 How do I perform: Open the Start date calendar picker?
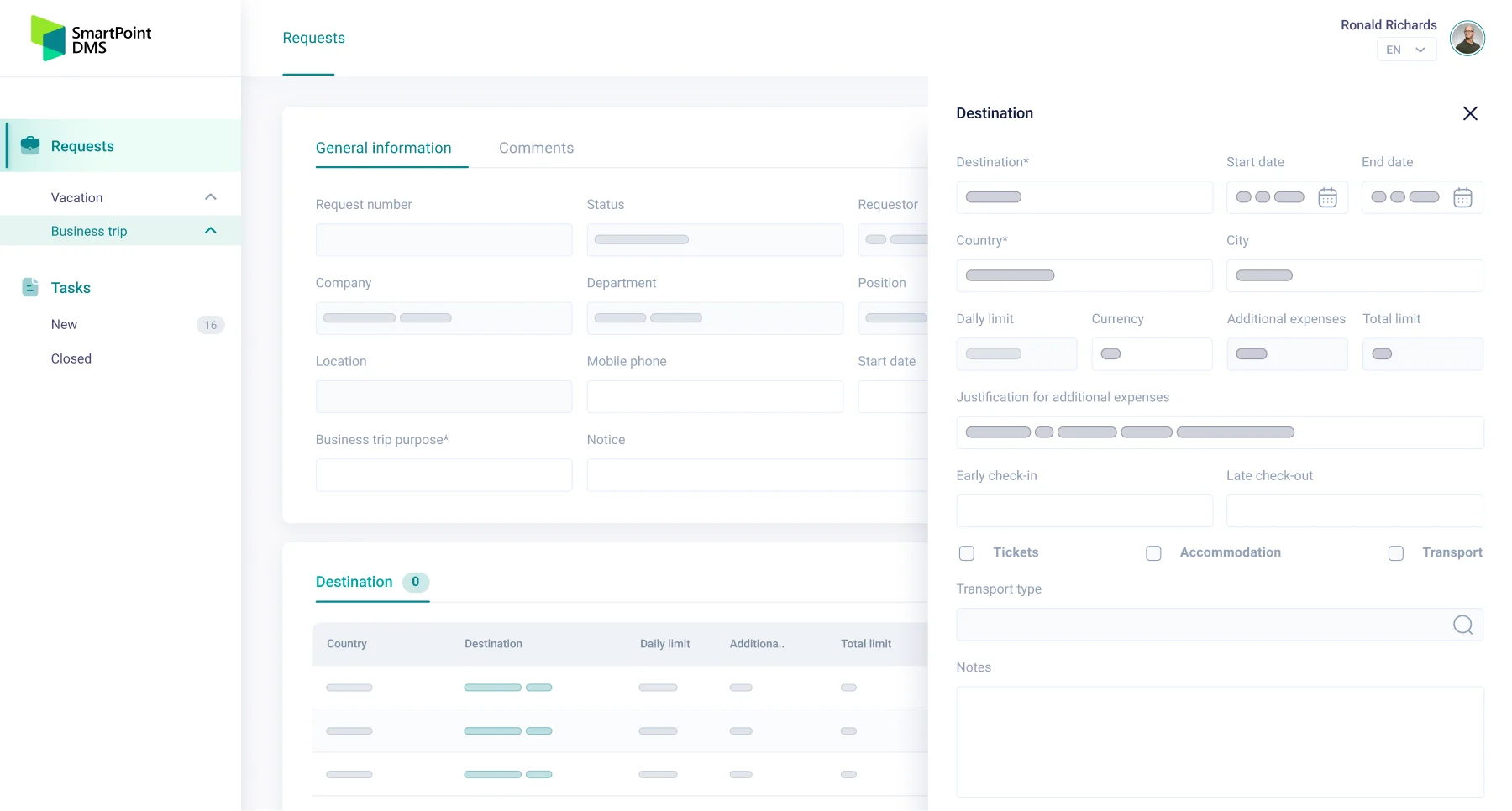coord(1327,197)
